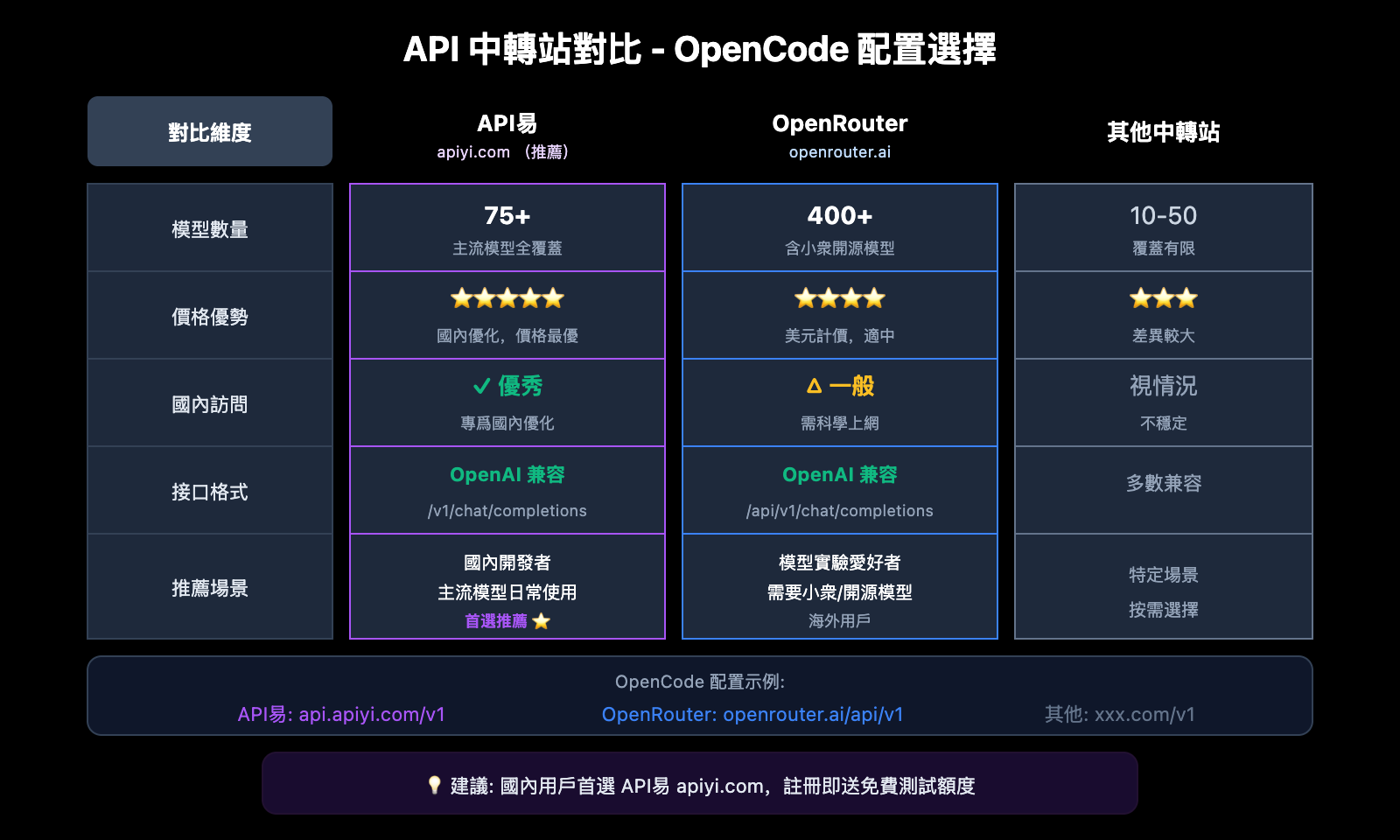Click the purple suggestion banner at the bottom
1400x840 pixels.
tap(700, 784)
